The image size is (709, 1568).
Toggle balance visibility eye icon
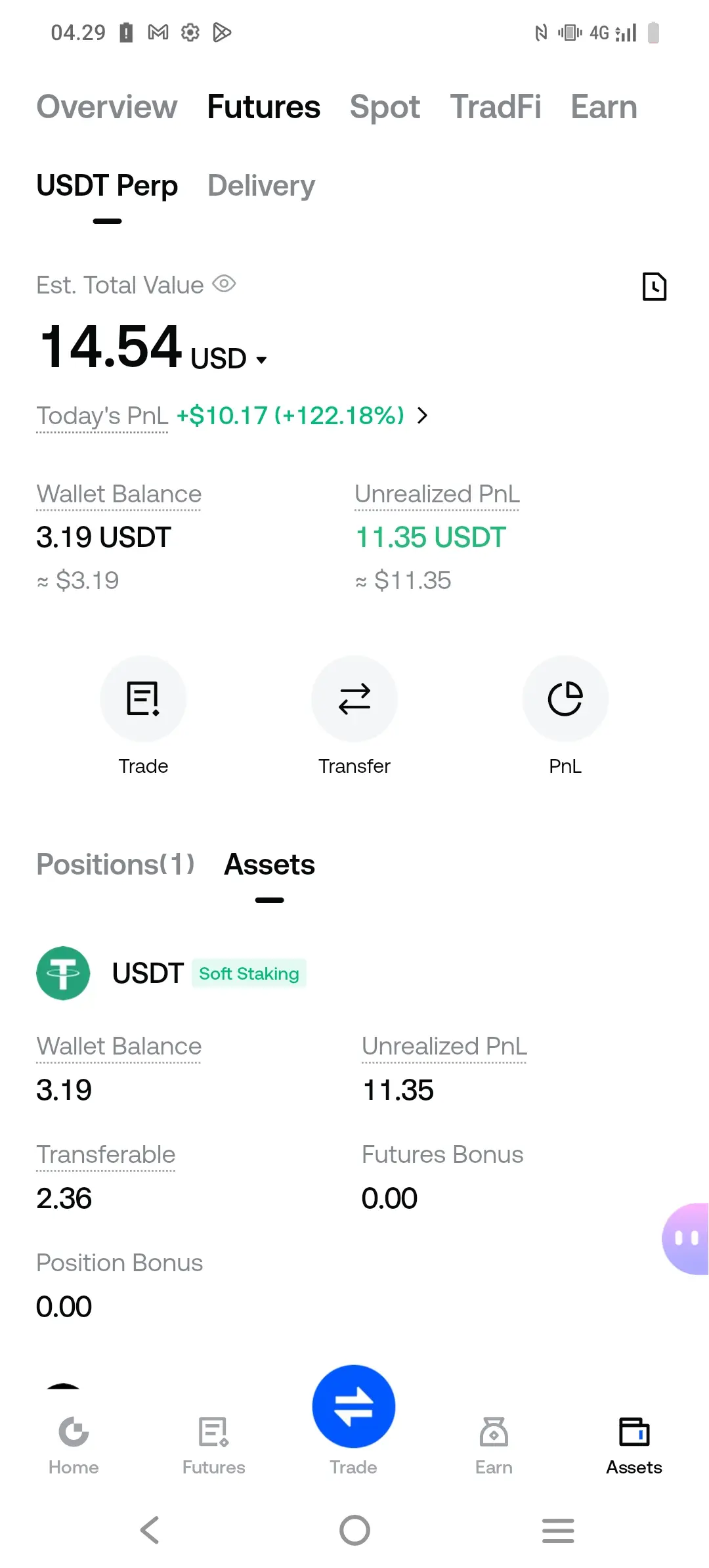[x=224, y=284]
